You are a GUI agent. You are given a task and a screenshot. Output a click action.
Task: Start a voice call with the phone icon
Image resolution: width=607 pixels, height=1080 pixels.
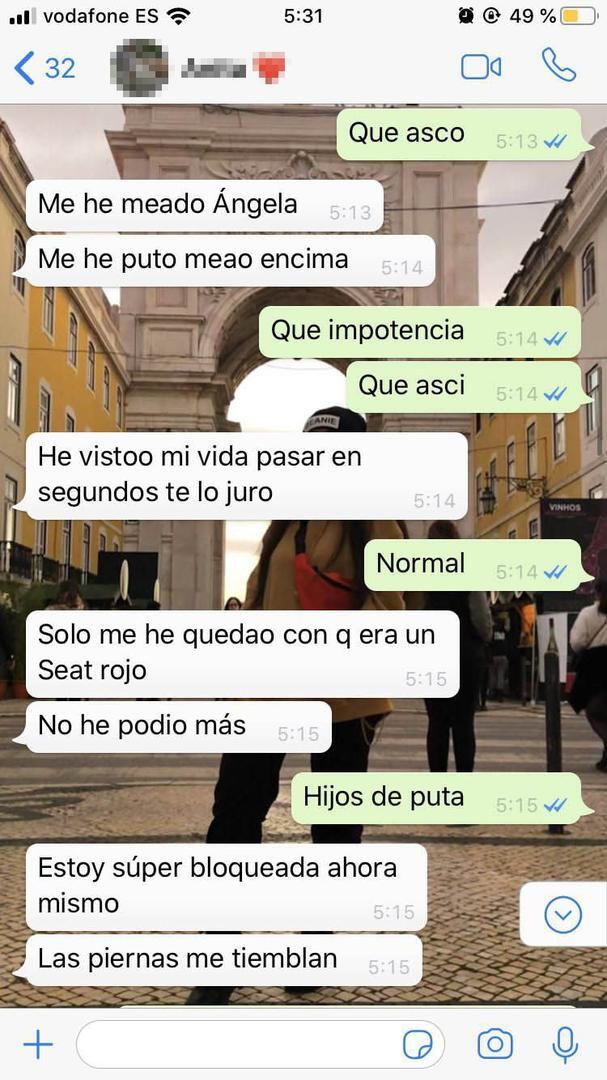point(559,66)
